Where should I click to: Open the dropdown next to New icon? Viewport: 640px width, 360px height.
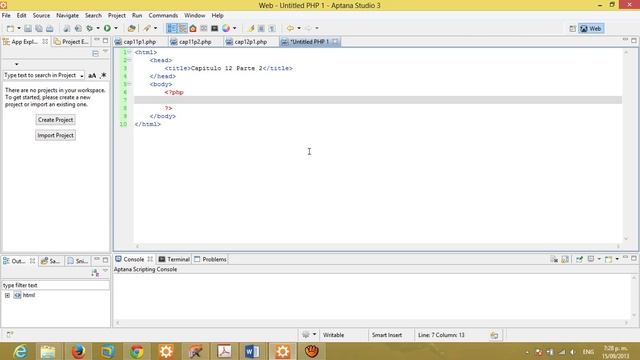click(x=19, y=28)
